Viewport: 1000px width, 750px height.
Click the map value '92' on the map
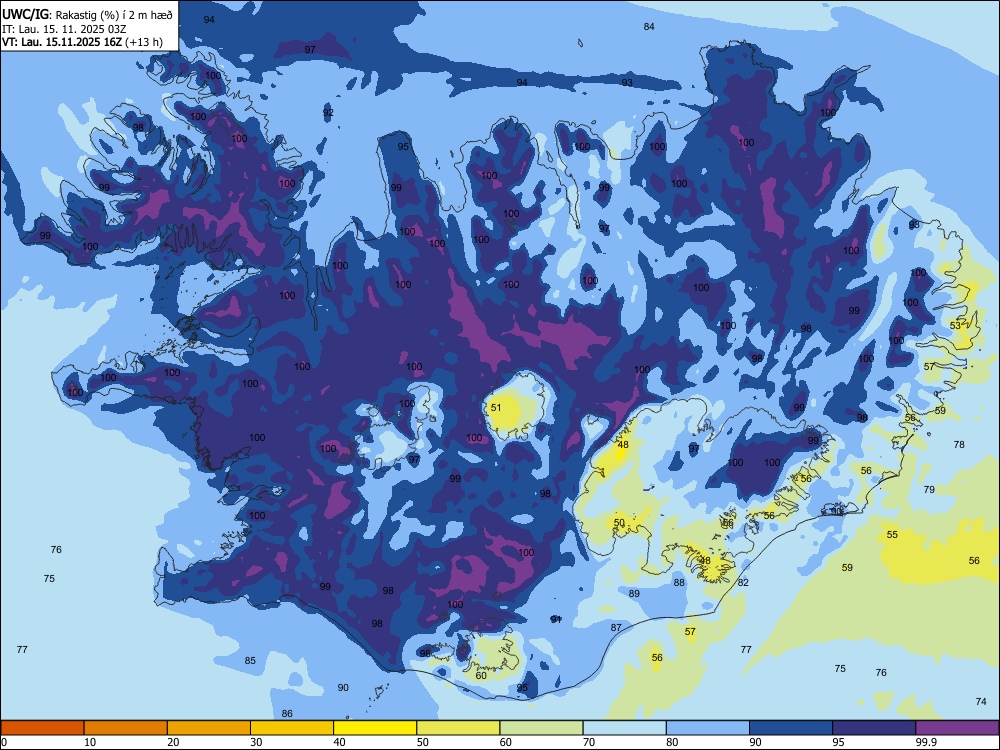coord(328,113)
